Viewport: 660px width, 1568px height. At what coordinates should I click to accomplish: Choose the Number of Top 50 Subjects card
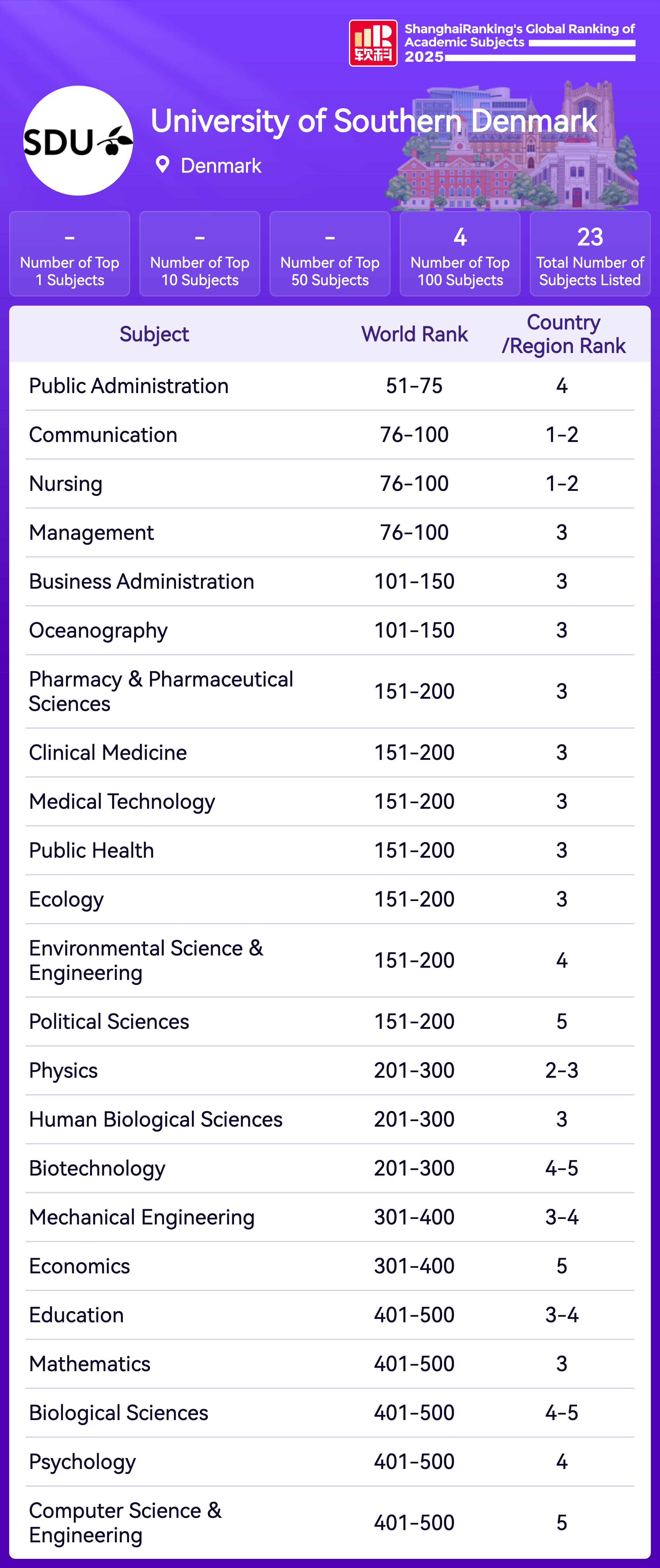(x=330, y=254)
